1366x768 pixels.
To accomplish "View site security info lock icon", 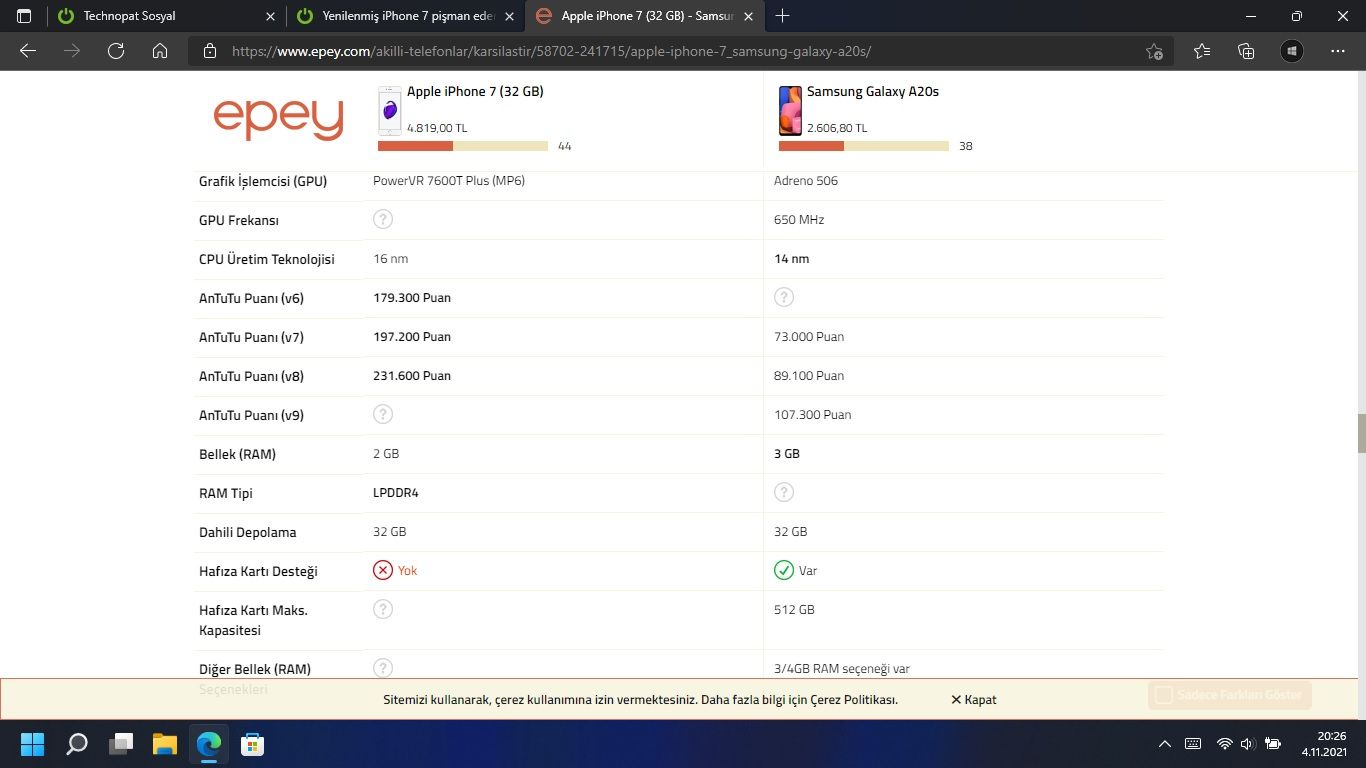I will point(209,51).
